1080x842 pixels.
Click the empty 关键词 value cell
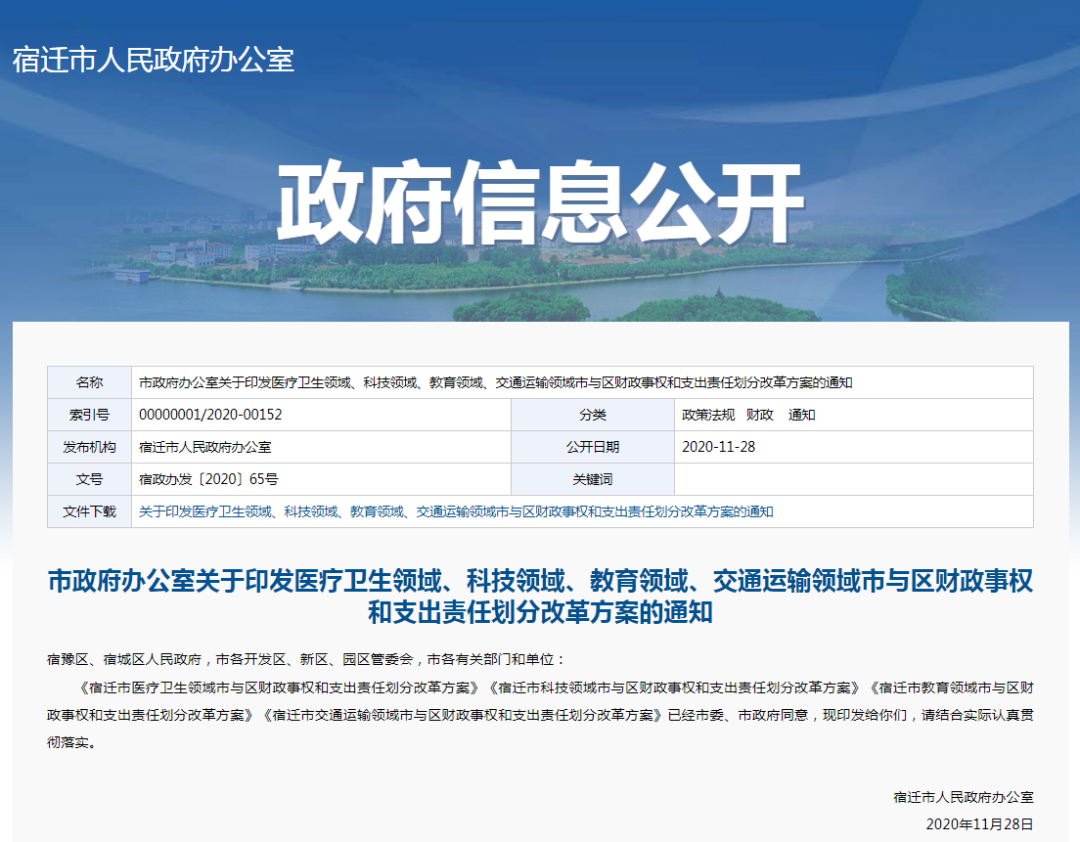[x=854, y=480]
